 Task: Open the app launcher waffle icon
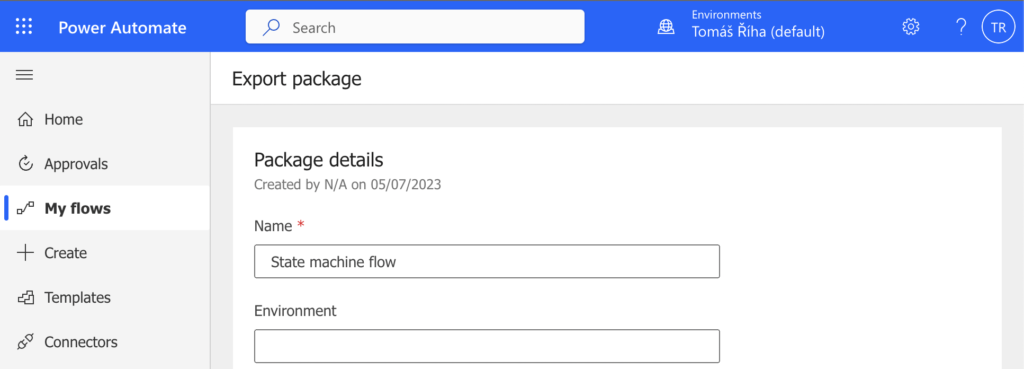point(24,27)
